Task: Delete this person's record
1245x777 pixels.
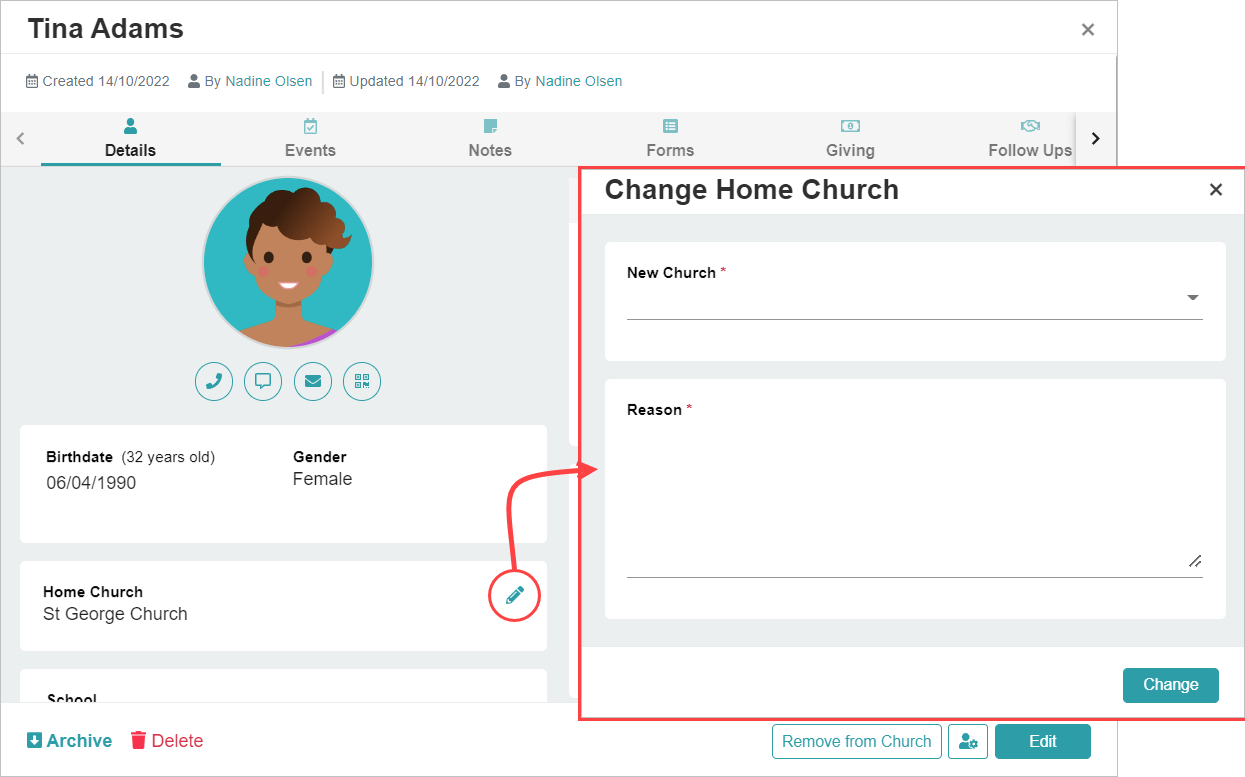Action: tap(167, 741)
